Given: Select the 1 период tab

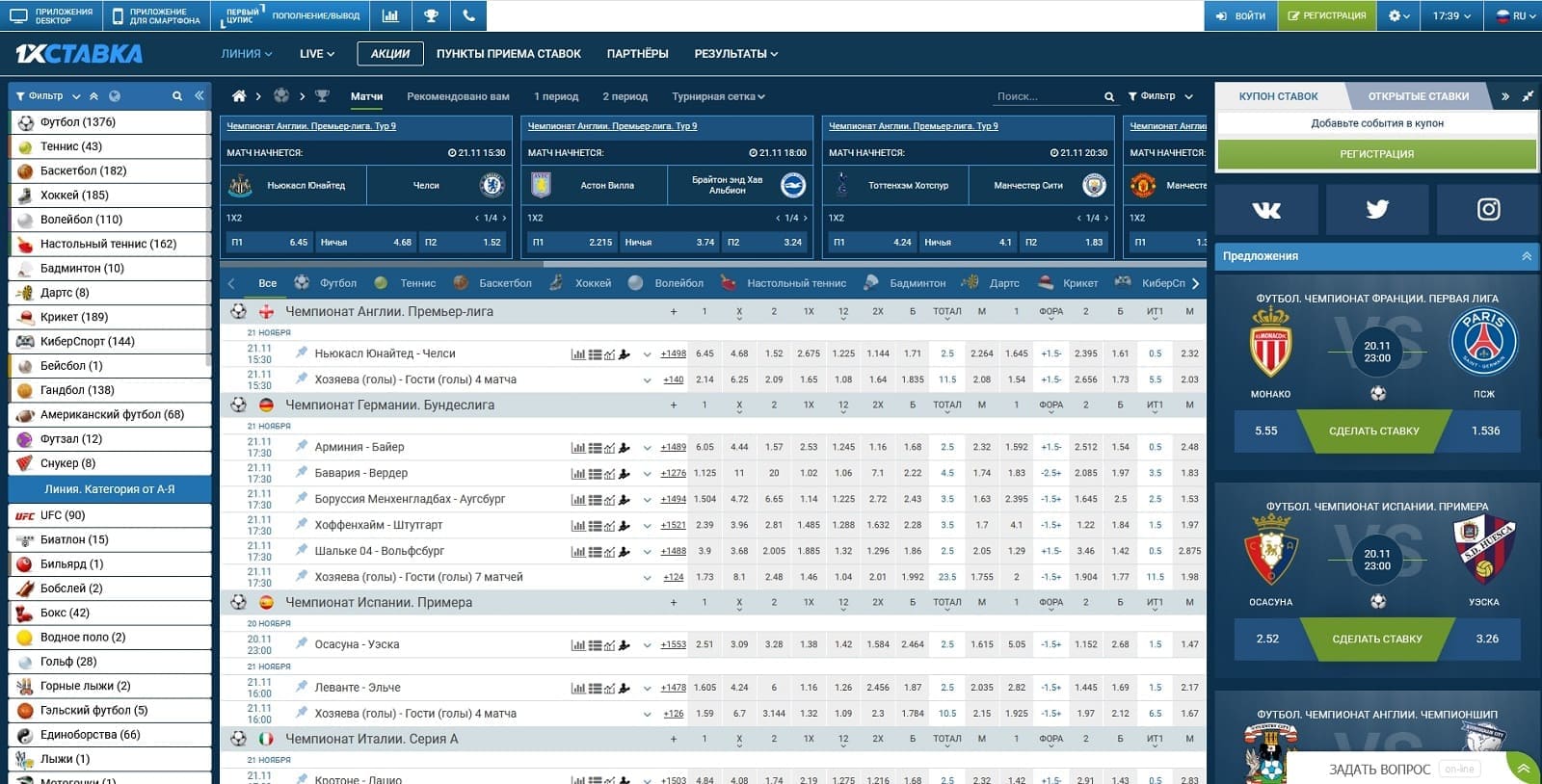Looking at the screenshot, I should click(x=556, y=96).
